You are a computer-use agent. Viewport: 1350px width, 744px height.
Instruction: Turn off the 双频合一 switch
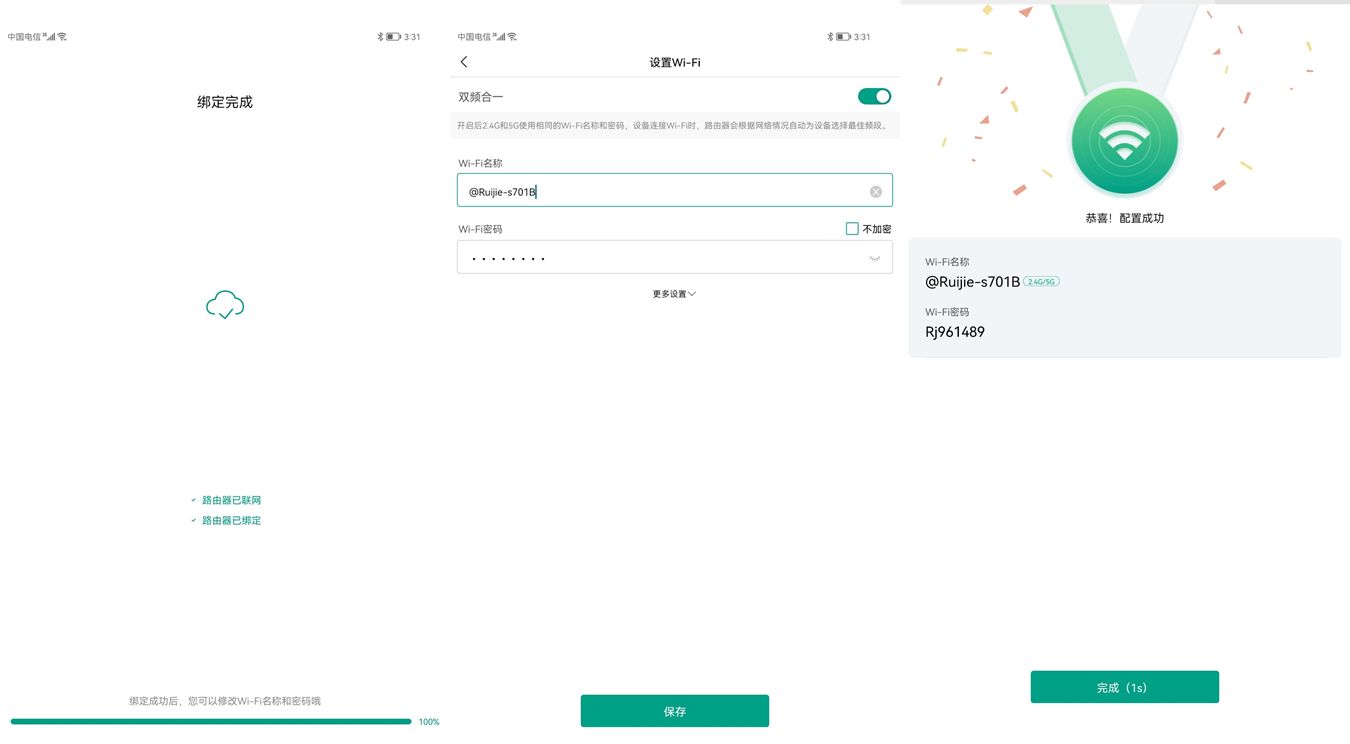pos(874,97)
